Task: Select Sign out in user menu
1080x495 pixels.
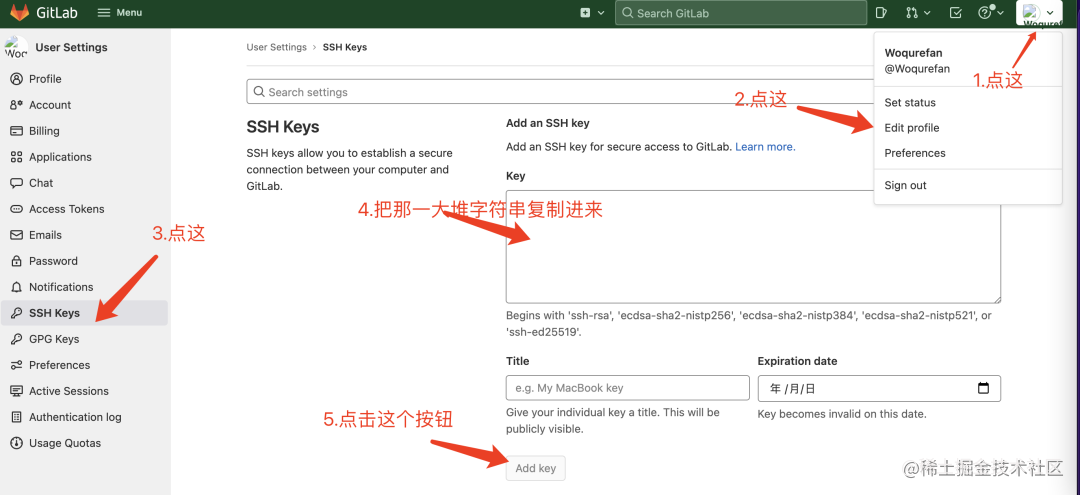Action: tap(905, 185)
